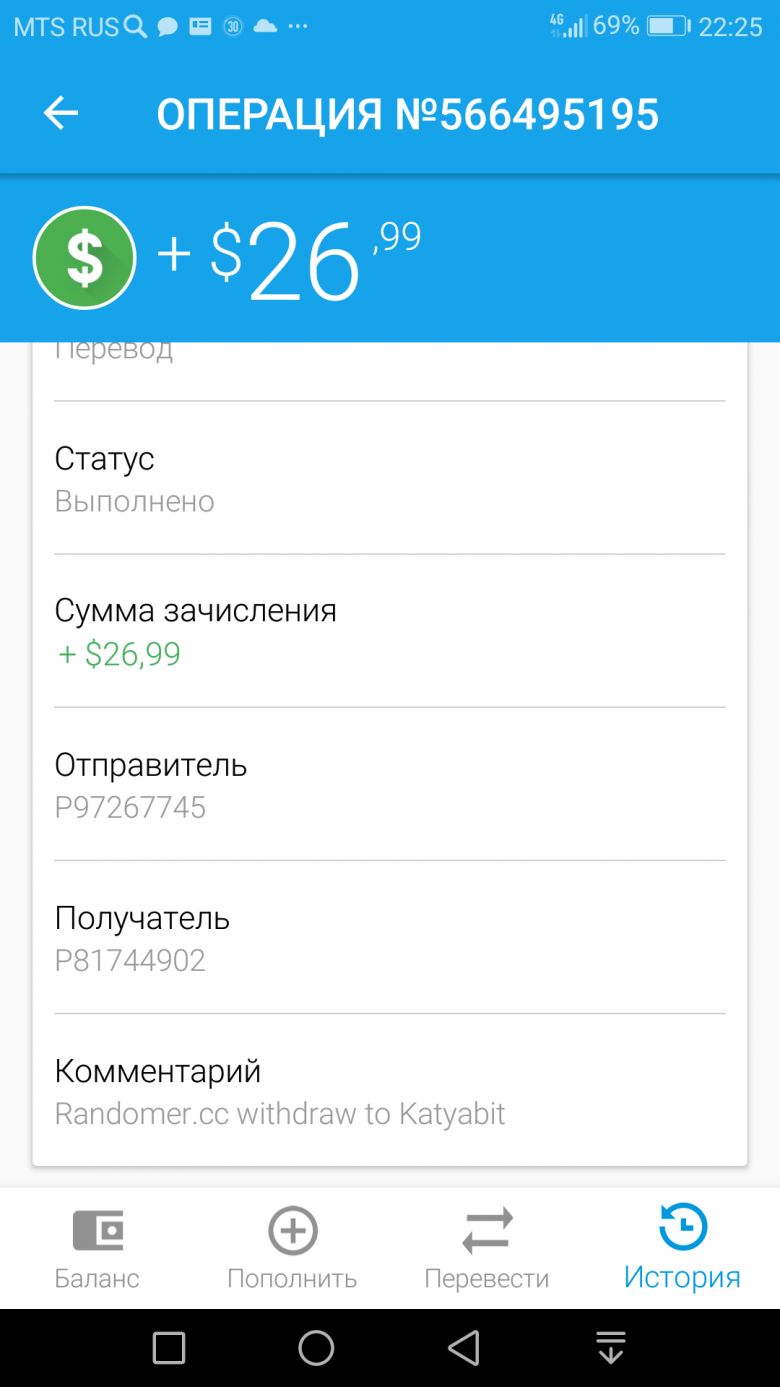Tap the История clock icon
The height and width of the screenshot is (1387, 780).
click(683, 1228)
